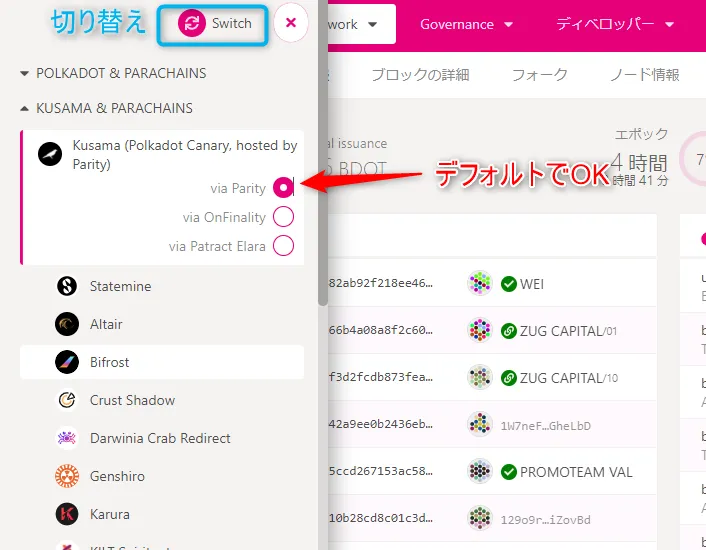The width and height of the screenshot is (706, 550).
Task: Switch to ブロックの詳細 tab
Action: (420, 75)
